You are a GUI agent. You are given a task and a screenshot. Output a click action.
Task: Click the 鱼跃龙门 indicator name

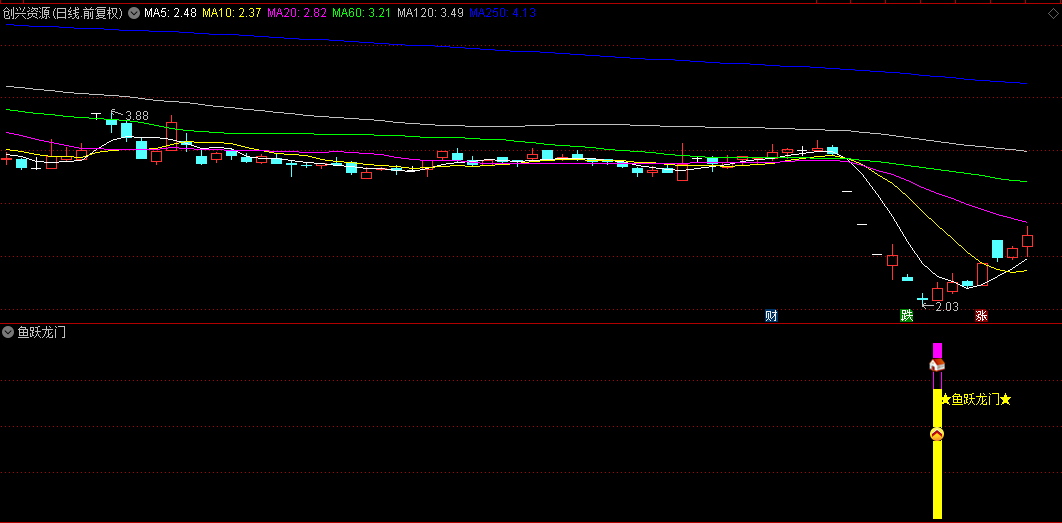click(42, 332)
